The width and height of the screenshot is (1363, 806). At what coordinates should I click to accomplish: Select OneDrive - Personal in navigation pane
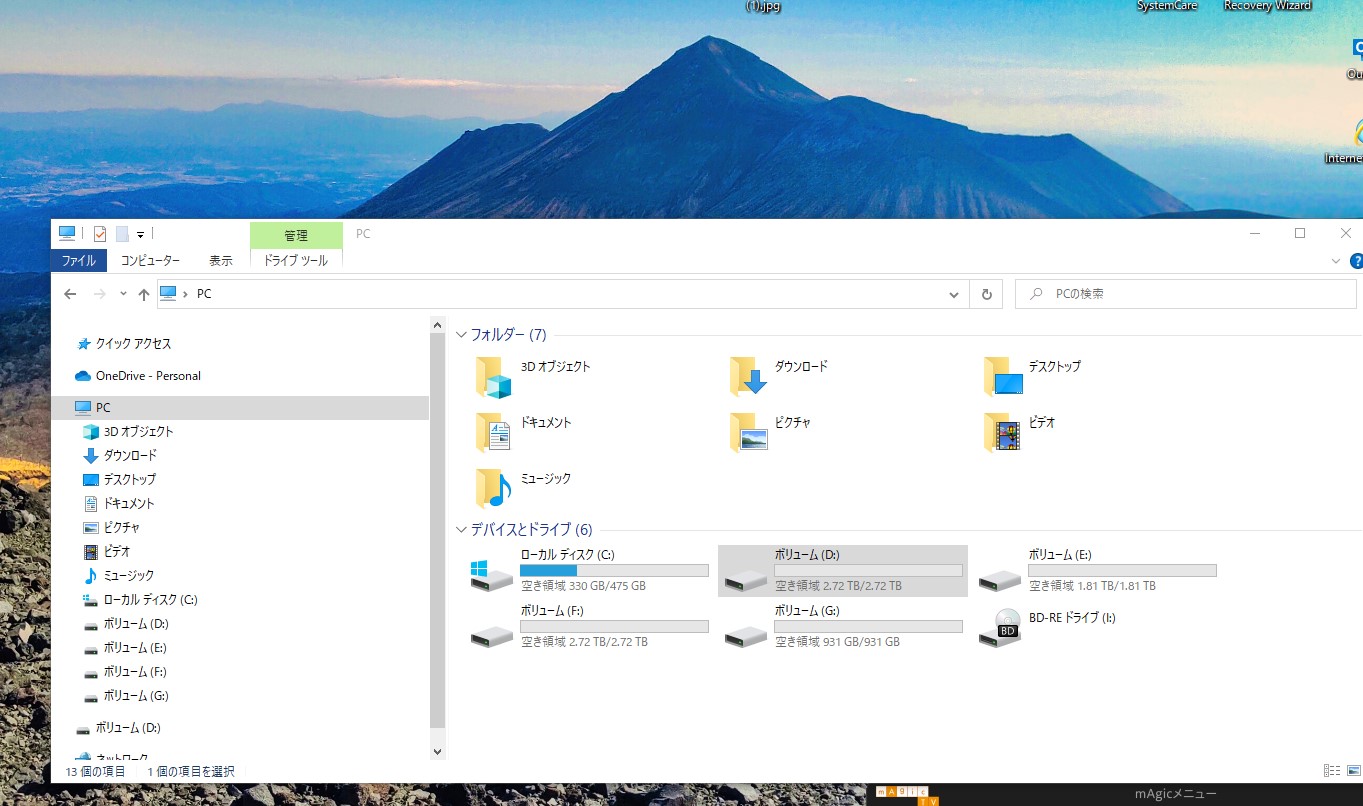148,376
